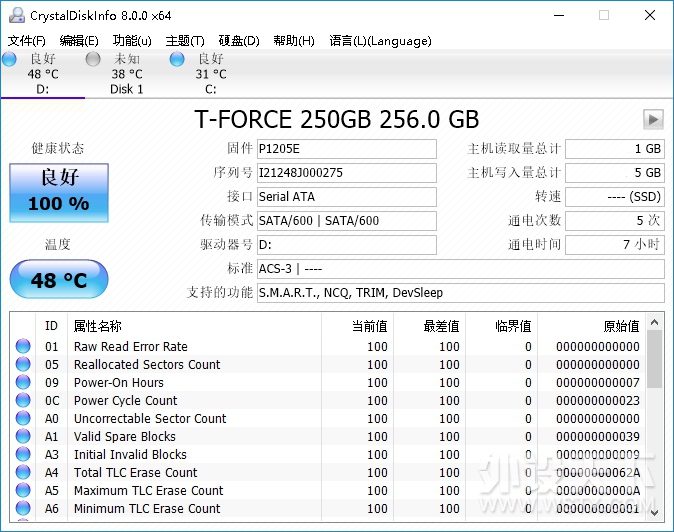Select the Minimum TLC Erase Count attribute name
Image resolution: width=674 pixels, height=532 pixels.
147,509
